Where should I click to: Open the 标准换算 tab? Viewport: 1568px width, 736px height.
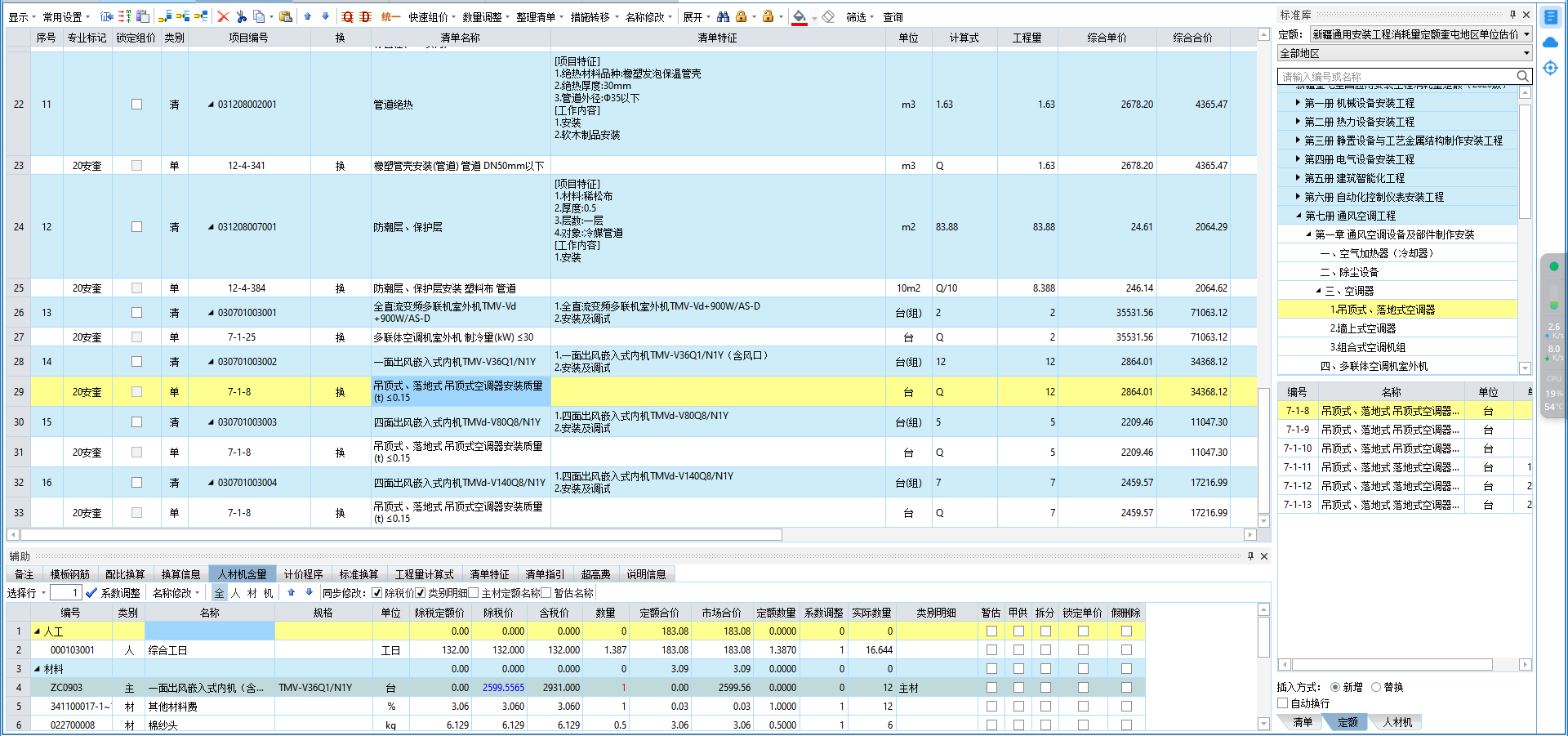359,574
